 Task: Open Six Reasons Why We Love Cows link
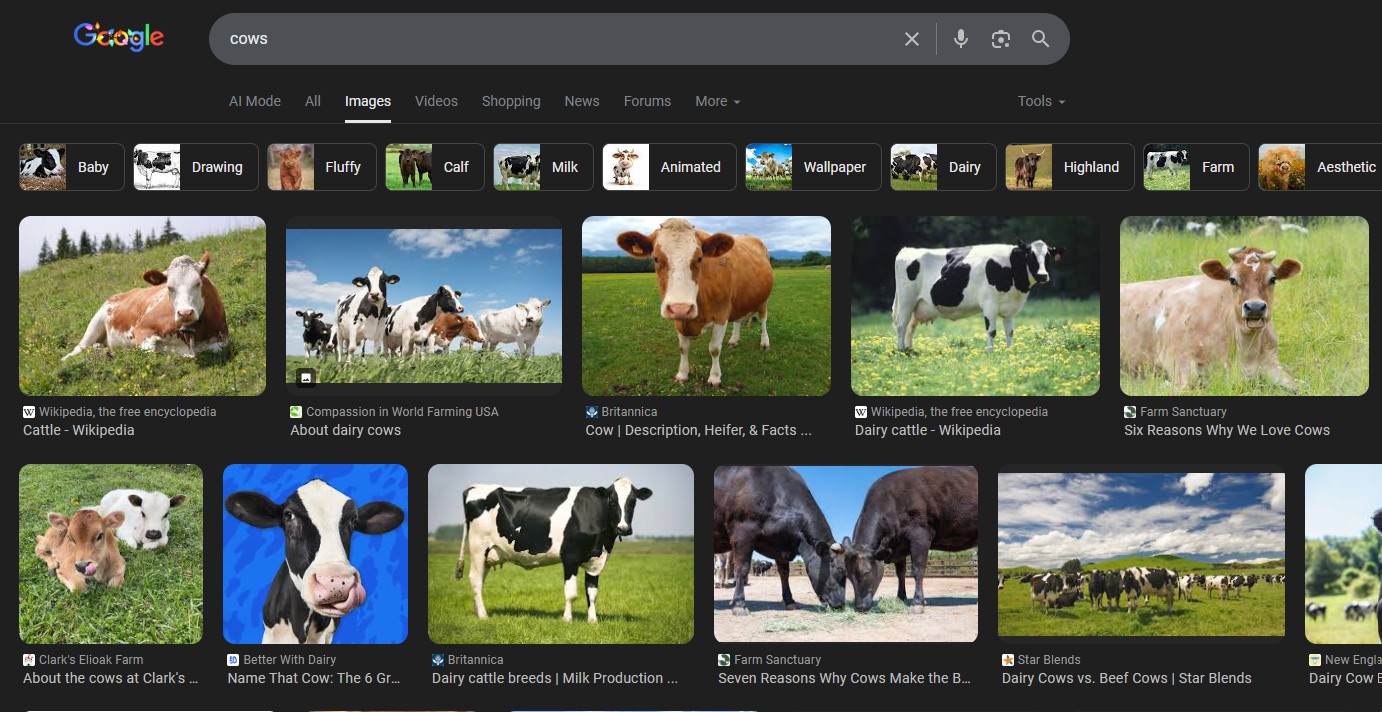[x=1226, y=430]
